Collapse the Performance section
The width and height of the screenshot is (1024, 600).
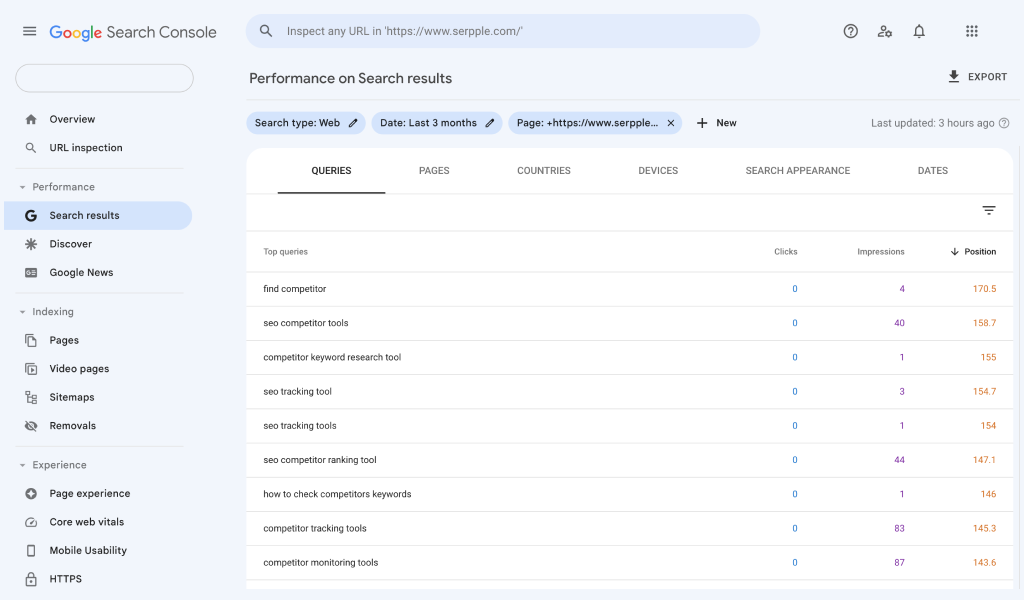click(x=22, y=187)
